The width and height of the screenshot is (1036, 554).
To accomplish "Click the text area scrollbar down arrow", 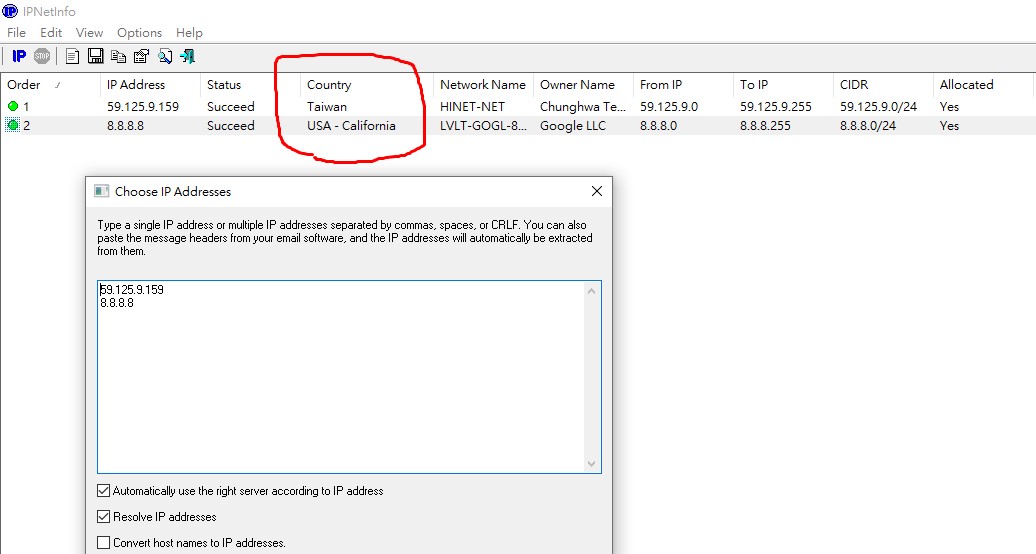I will pos(591,464).
